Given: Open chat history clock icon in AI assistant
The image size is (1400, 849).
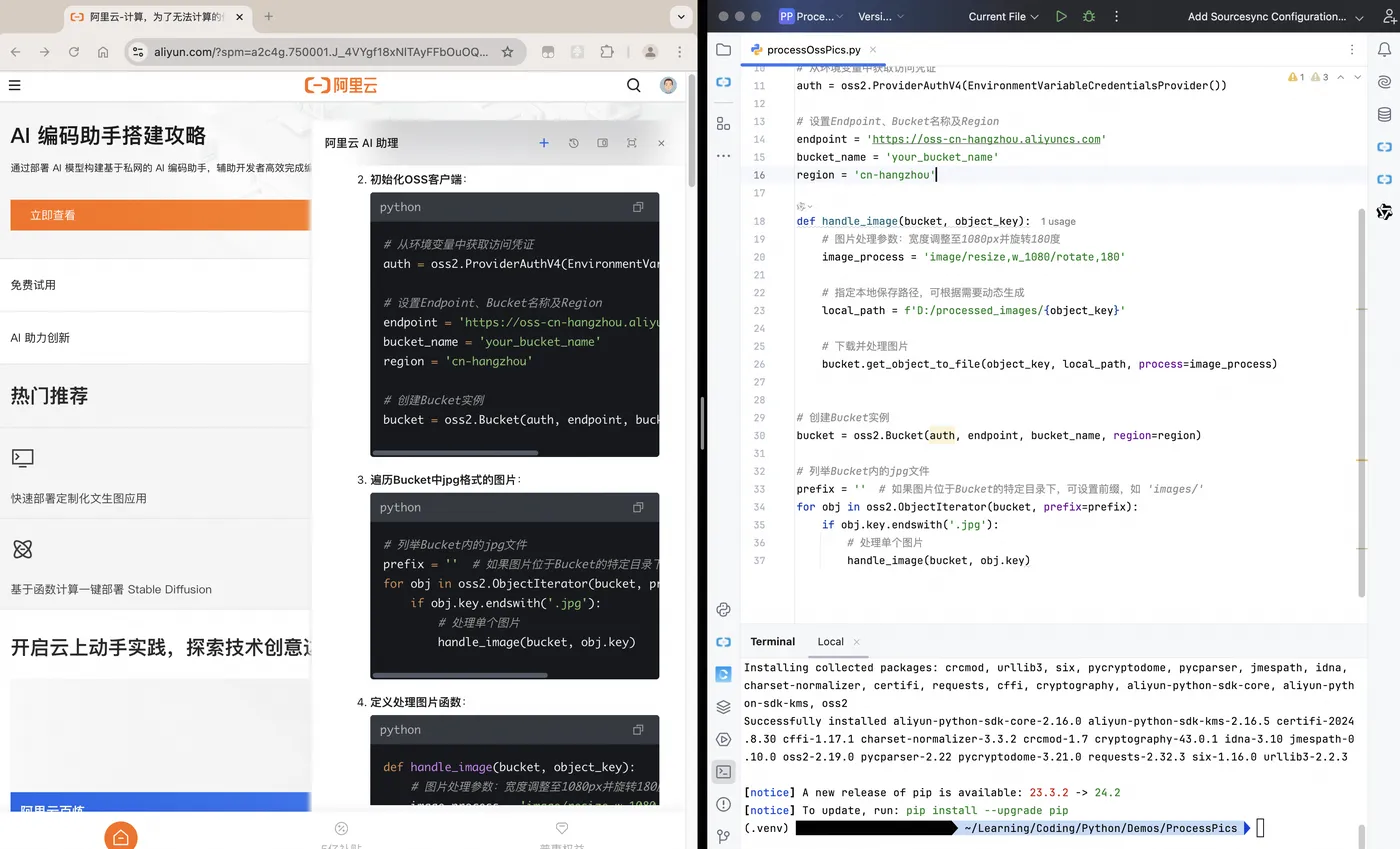Looking at the screenshot, I should [x=573, y=143].
